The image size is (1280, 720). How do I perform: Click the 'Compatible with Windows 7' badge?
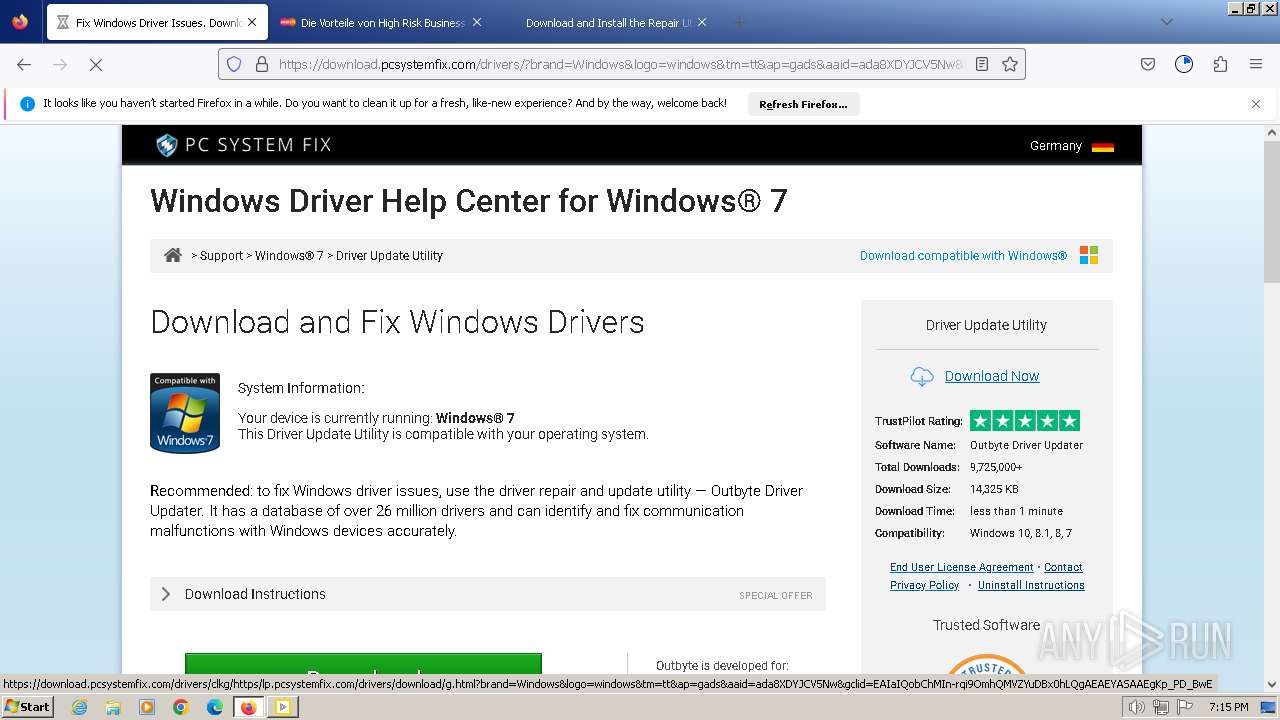pos(185,413)
